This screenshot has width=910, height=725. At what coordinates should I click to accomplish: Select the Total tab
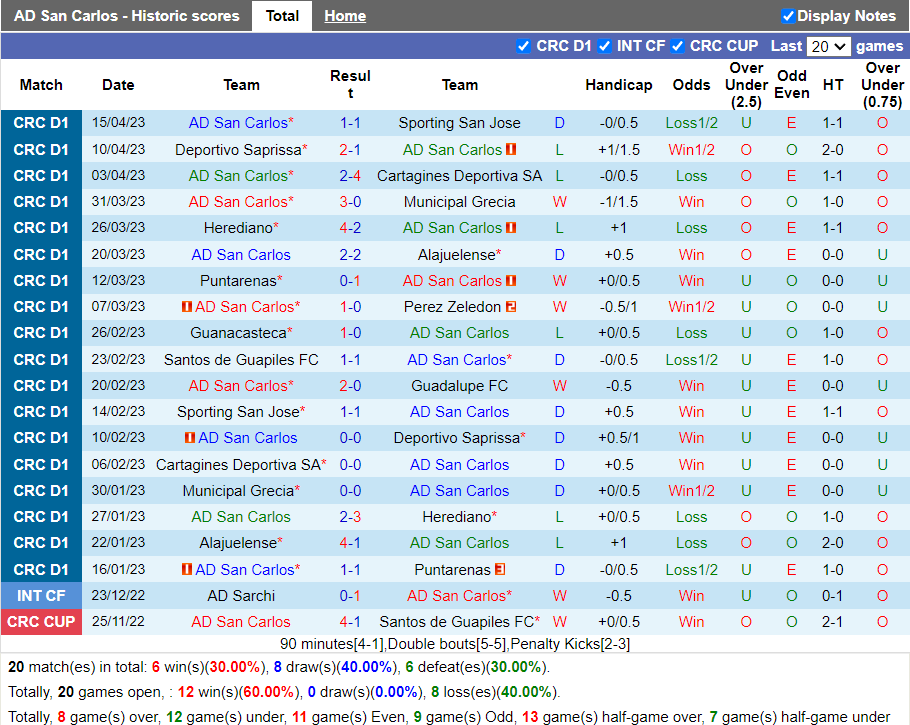pos(282,16)
